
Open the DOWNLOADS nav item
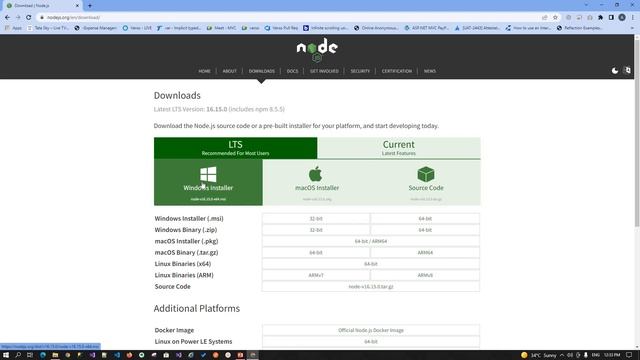pos(262,71)
